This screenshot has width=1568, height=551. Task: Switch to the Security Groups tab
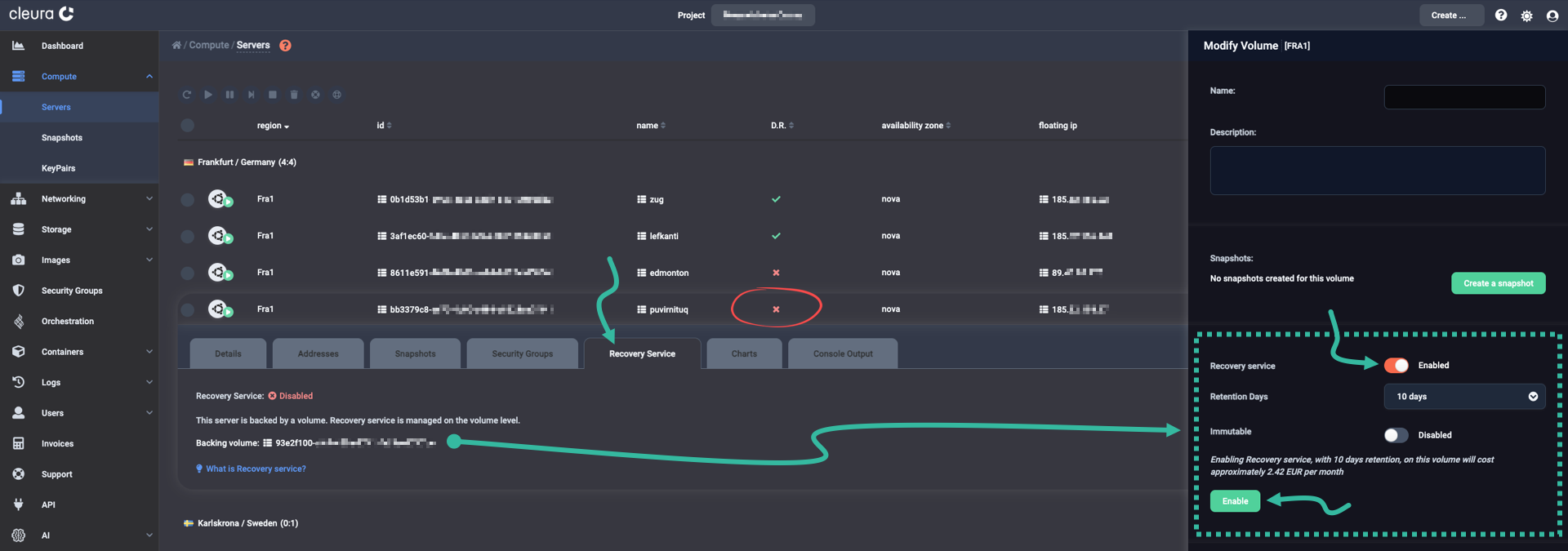coord(523,353)
